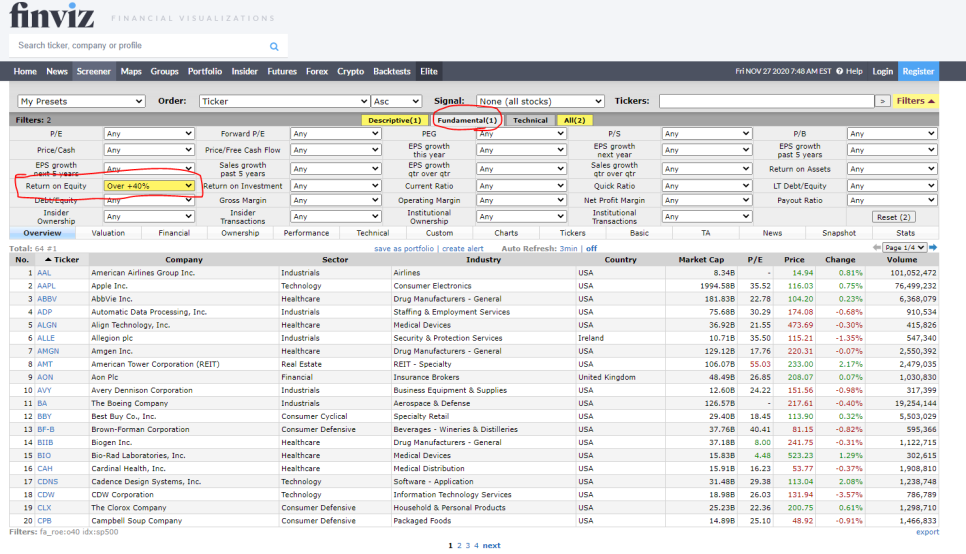This screenshot has height=554, width=966.
Task: Open the P/E filter dropdown
Action: 148,133
